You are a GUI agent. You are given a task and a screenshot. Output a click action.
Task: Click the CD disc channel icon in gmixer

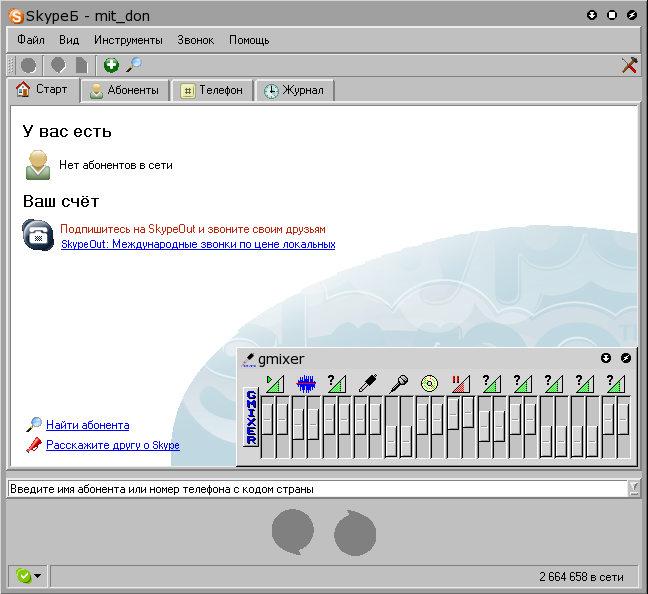(x=429, y=383)
